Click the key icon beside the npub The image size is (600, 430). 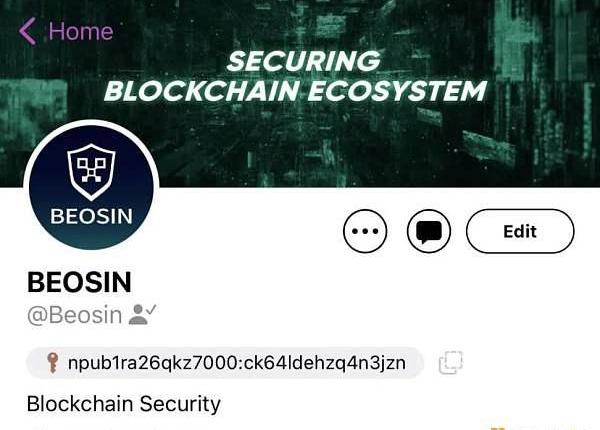(x=52, y=363)
